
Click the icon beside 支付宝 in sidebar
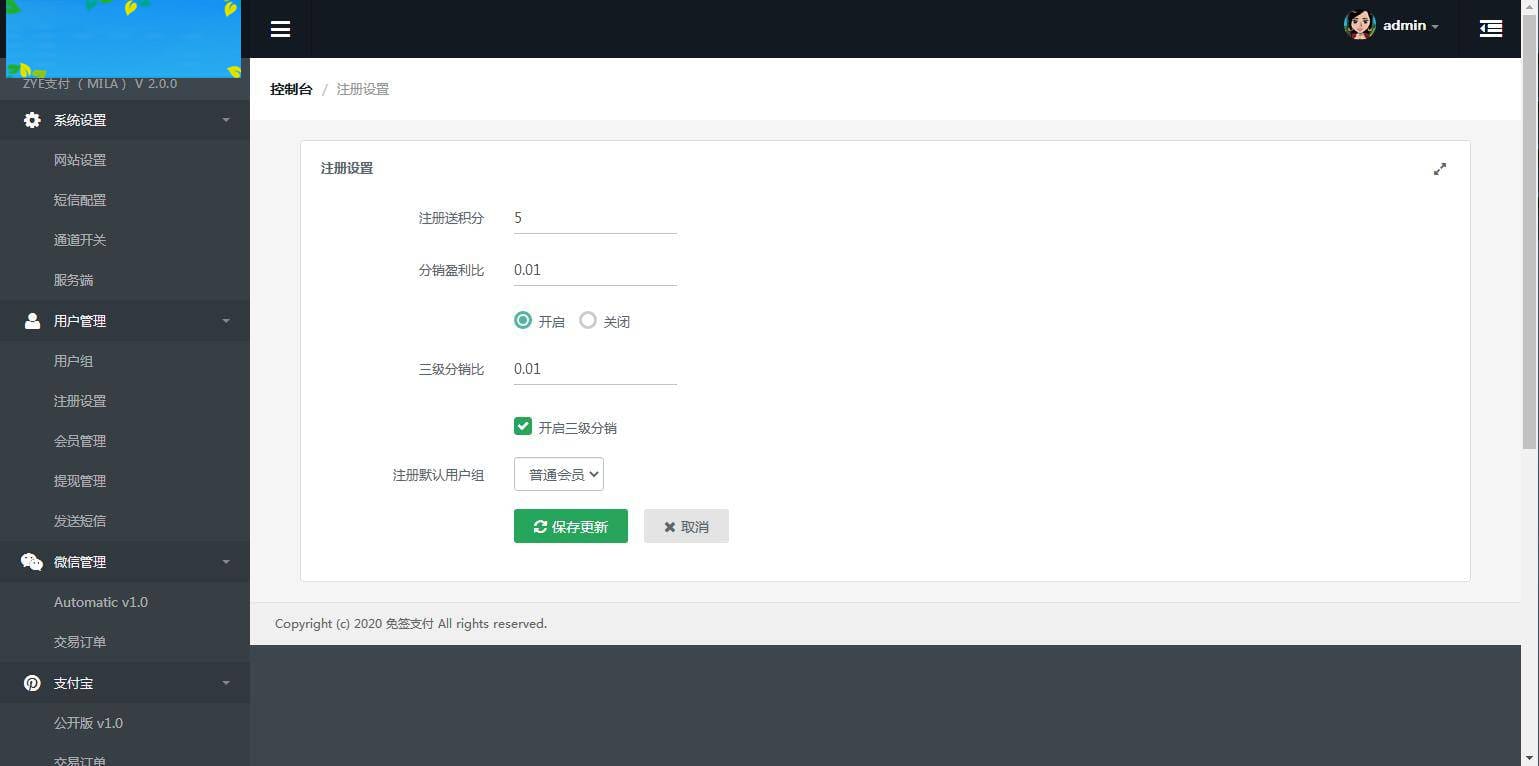point(32,683)
